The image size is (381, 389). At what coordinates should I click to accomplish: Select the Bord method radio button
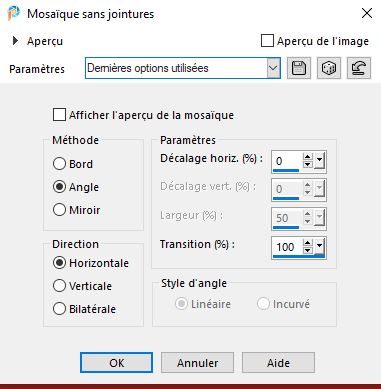(x=59, y=164)
